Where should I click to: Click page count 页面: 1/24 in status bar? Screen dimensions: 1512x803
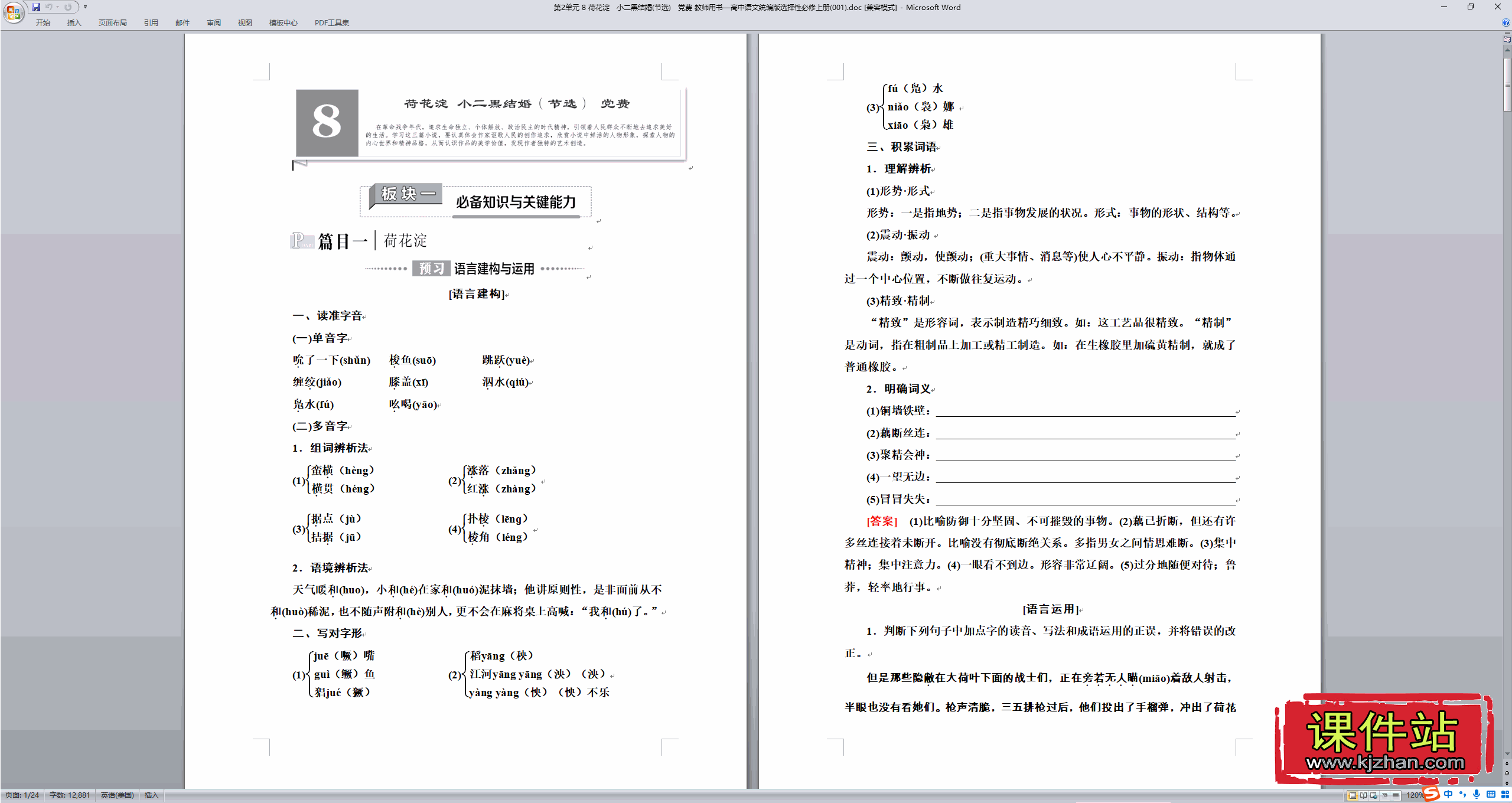(x=22, y=795)
